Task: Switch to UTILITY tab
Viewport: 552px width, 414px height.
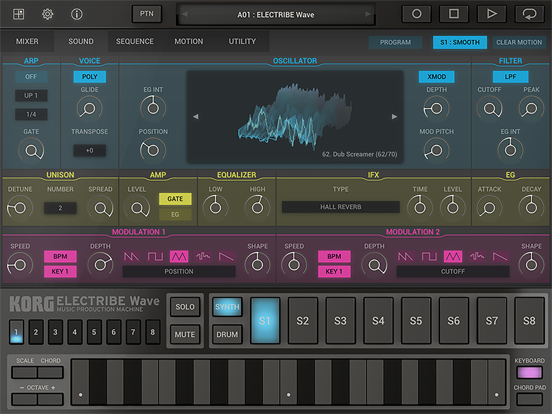Action: click(x=242, y=41)
